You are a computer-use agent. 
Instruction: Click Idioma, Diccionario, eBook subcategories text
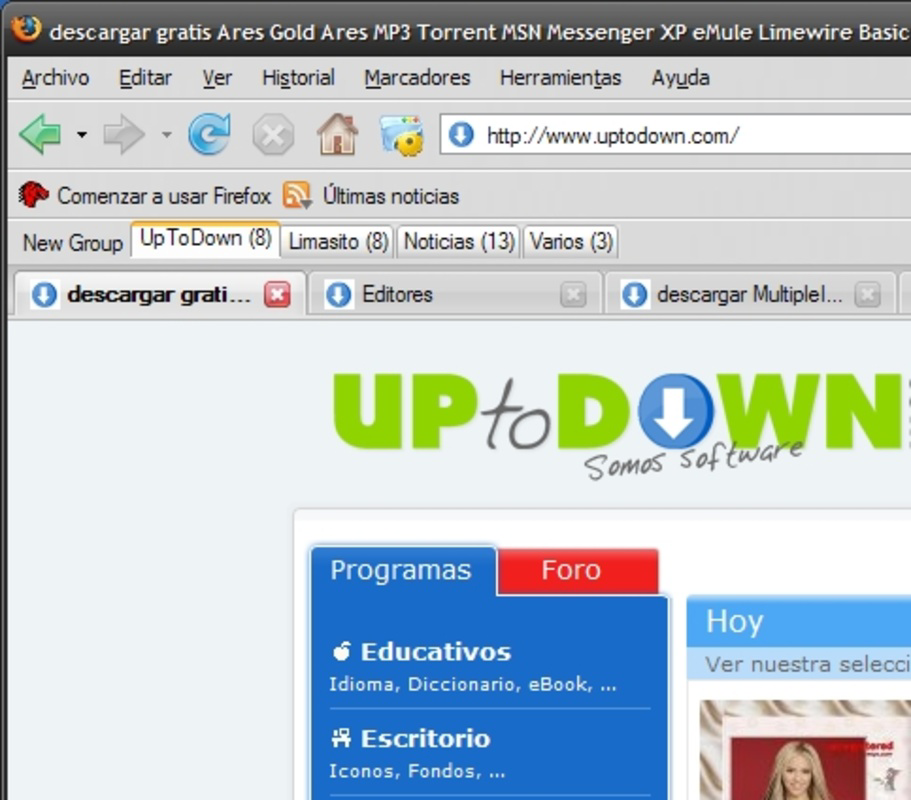click(x=472, y=684)
